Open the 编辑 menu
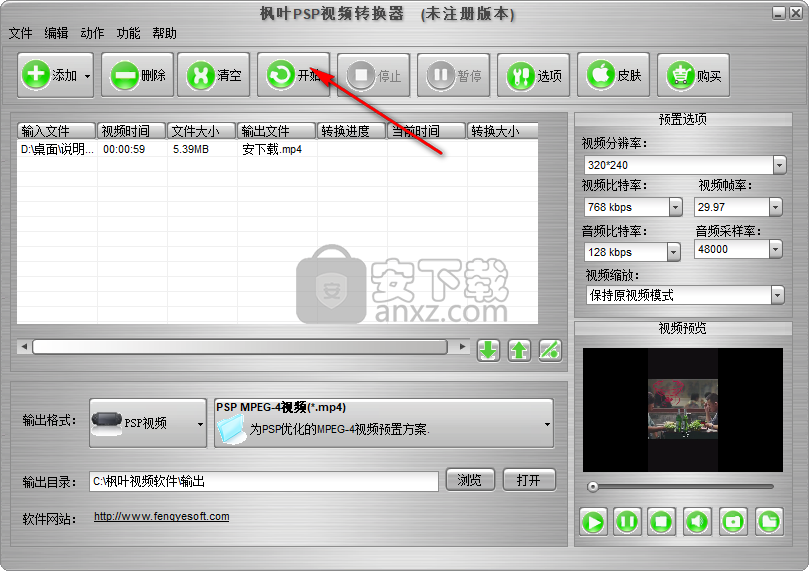 click(56, 34)
